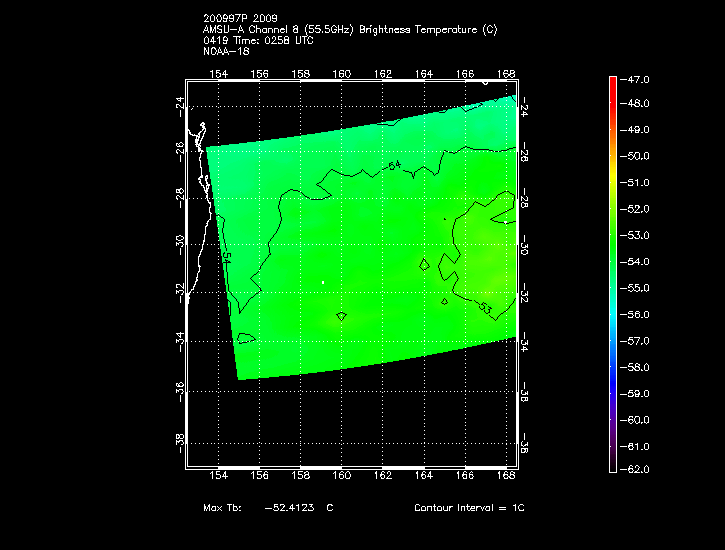Click the '-56.0' colorbar label
725x550 pixels.
coord(634,314)
